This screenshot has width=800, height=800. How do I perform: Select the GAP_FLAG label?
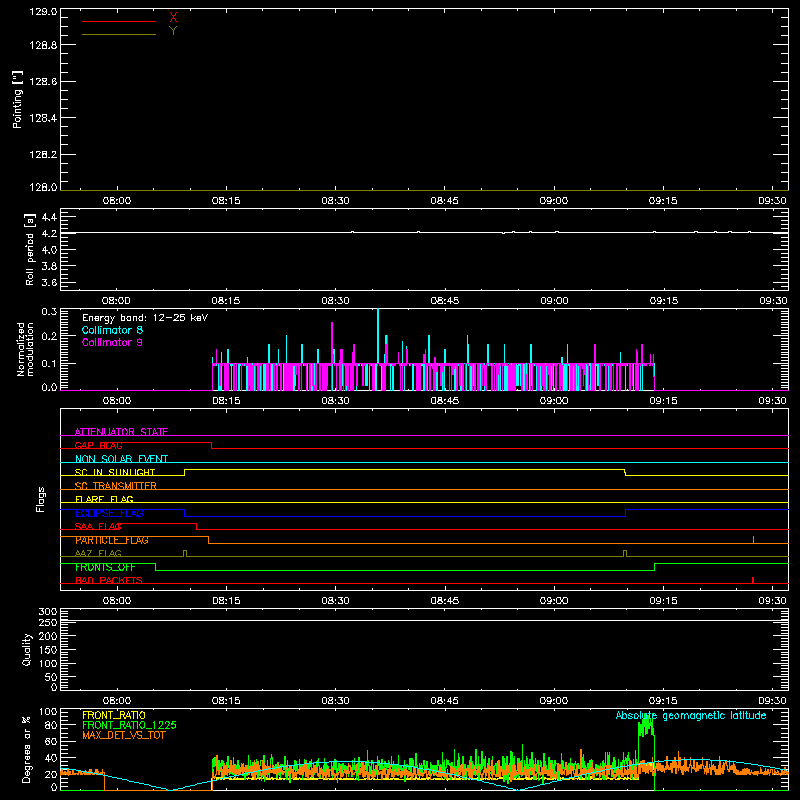pos(98,445)
